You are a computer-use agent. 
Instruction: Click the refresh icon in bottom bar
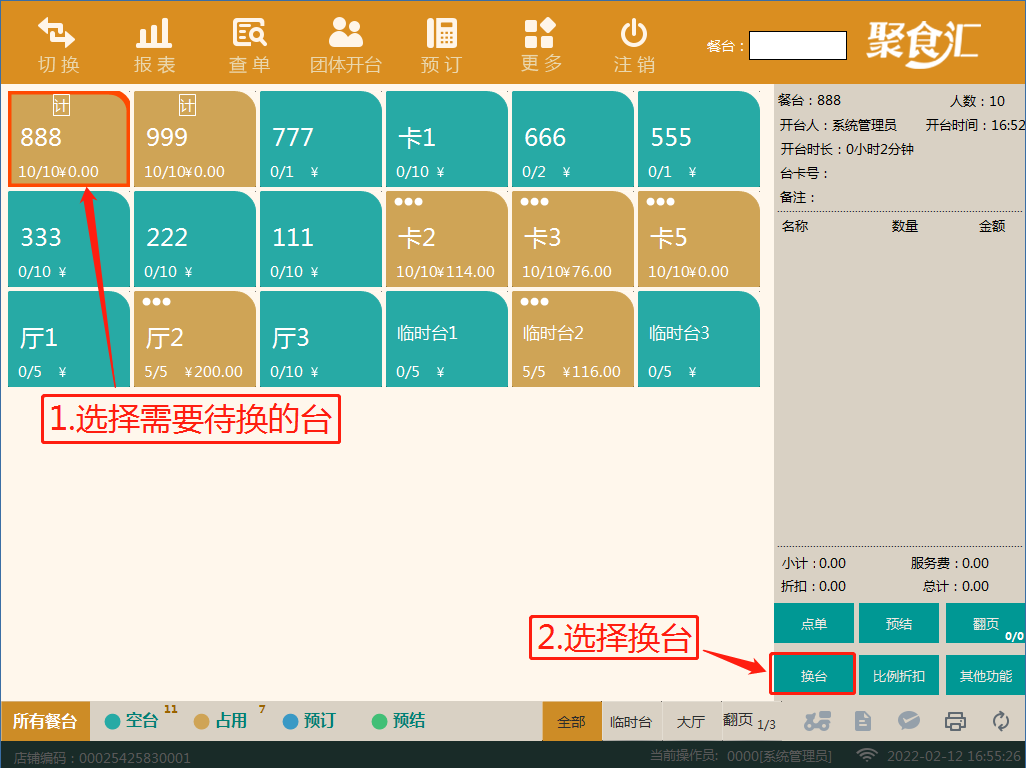click(x=1001, y=721)
